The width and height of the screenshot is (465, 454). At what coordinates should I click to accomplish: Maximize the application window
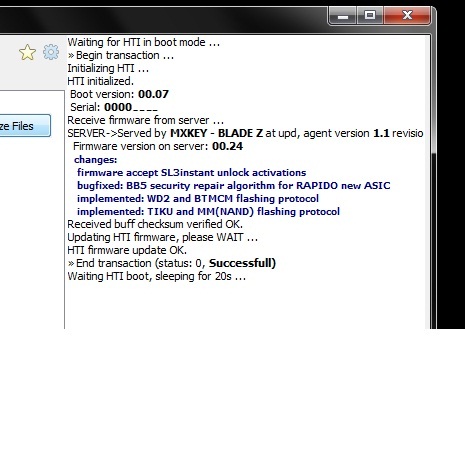(x=370, y=16)
